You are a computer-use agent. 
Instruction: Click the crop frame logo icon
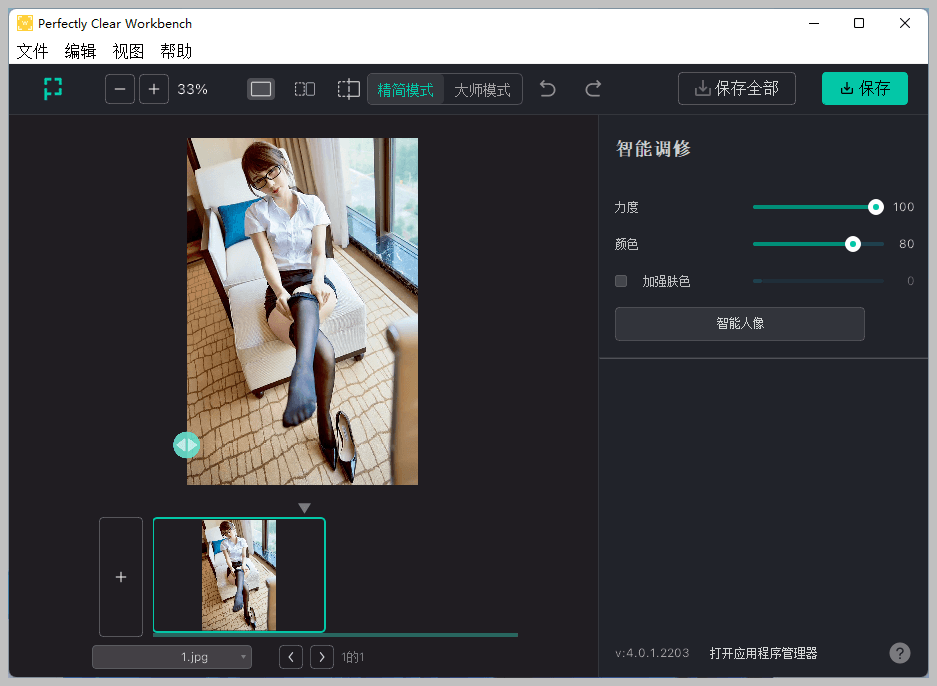(53, 89)
